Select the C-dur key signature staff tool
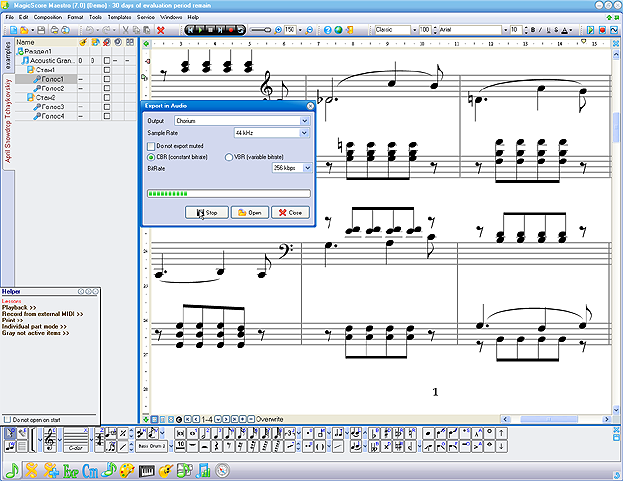Viewport: 623px width, 481px height. pyautogui.click(x=75, y=440)
